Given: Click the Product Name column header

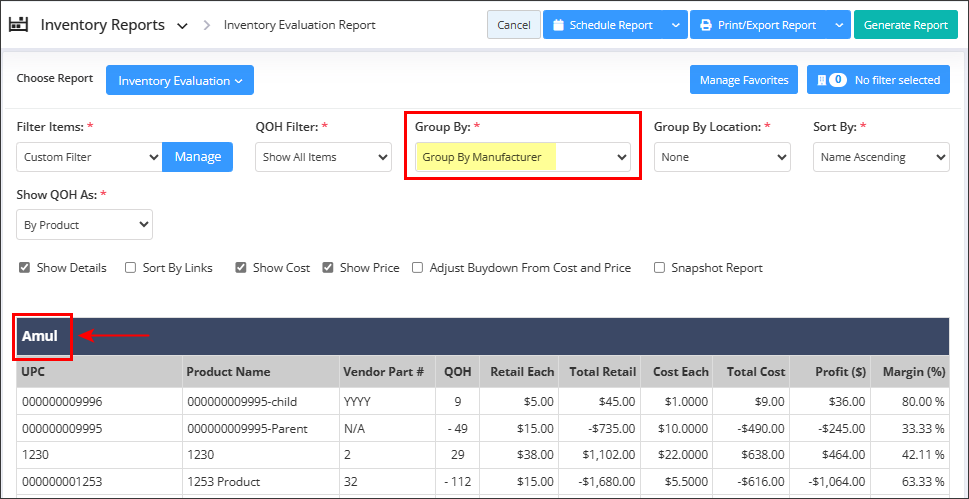Looking at the screenshot, I should [x=260, y=372].
